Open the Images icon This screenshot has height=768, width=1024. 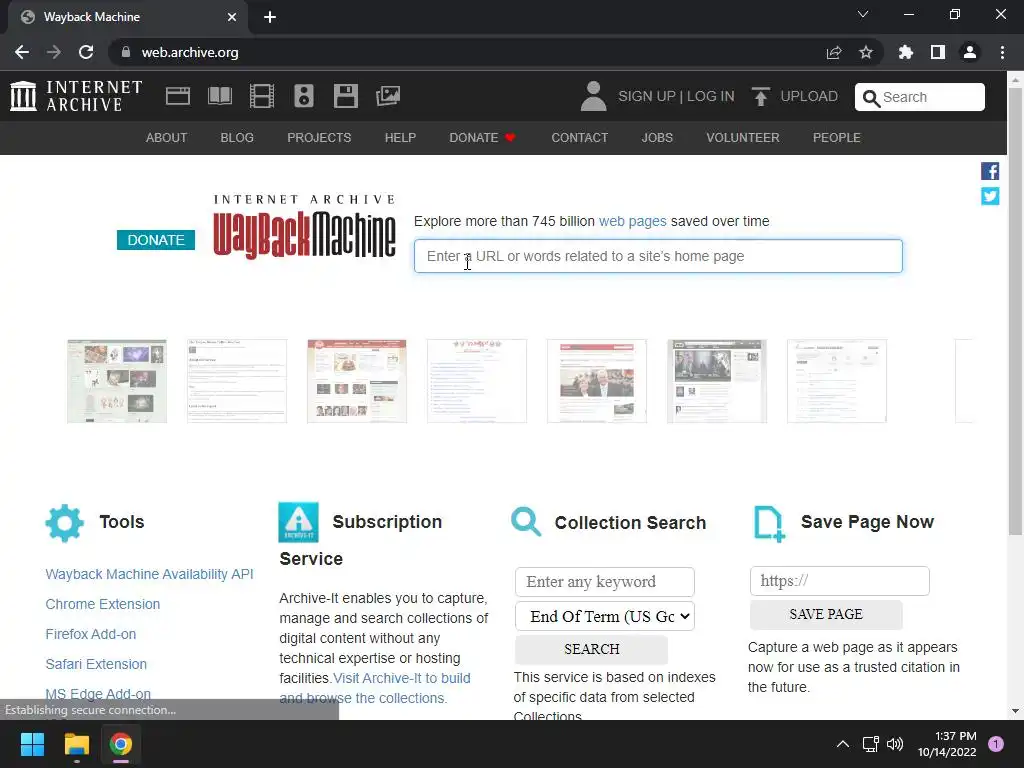coord(388,96)
